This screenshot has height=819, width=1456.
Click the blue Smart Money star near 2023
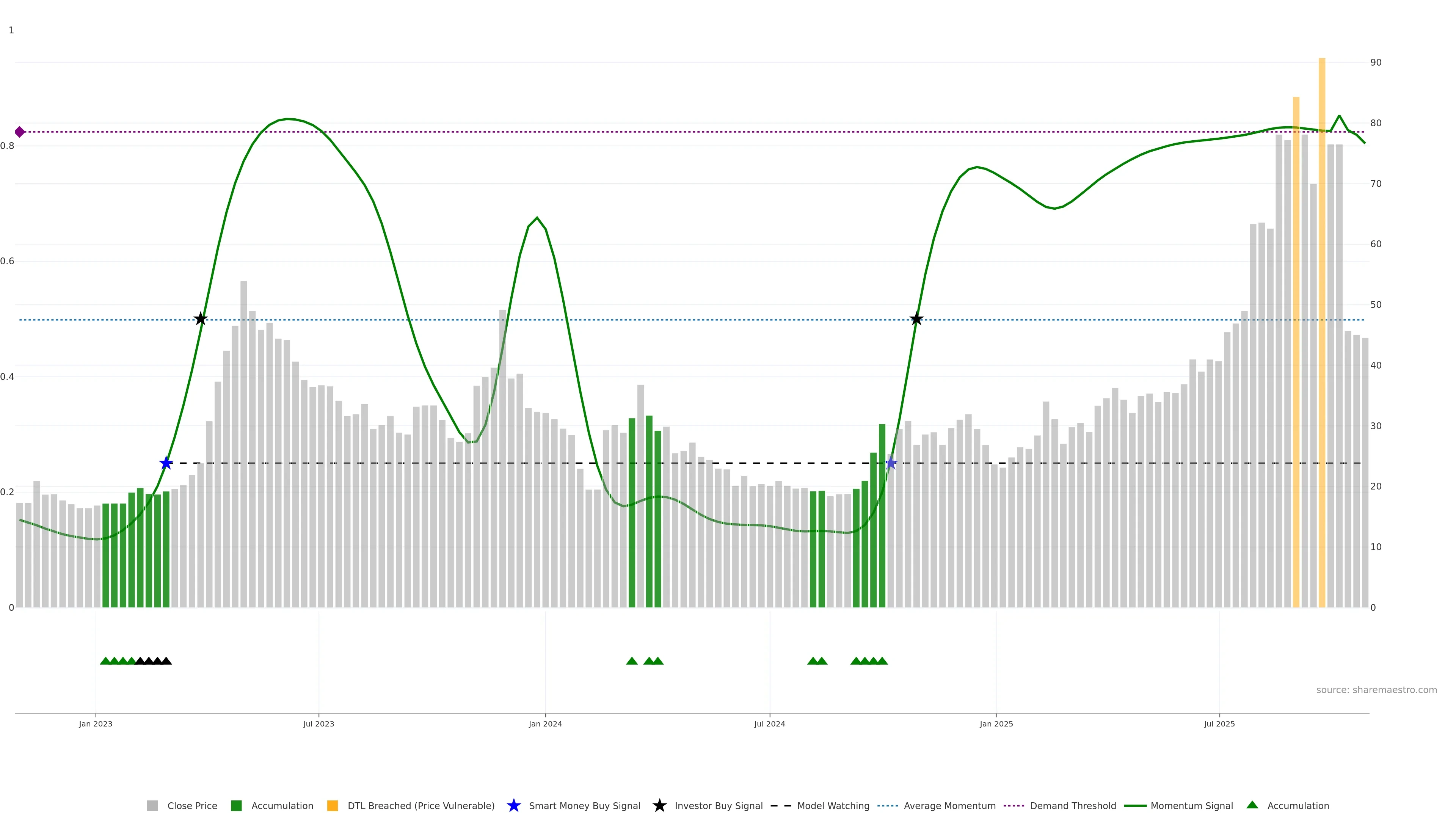(166, 463)
